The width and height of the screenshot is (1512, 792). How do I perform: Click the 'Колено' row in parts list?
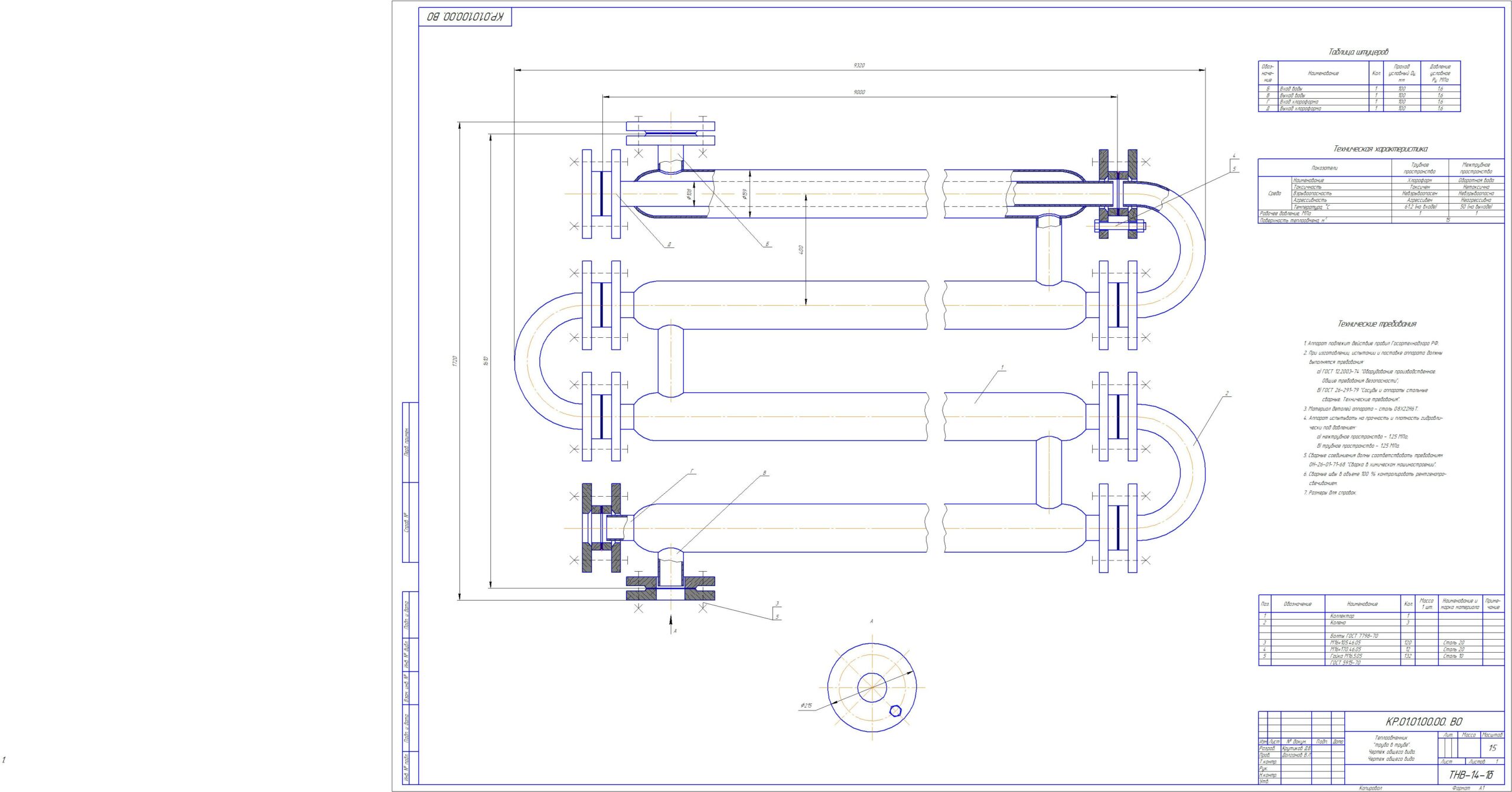(1381, 622)
